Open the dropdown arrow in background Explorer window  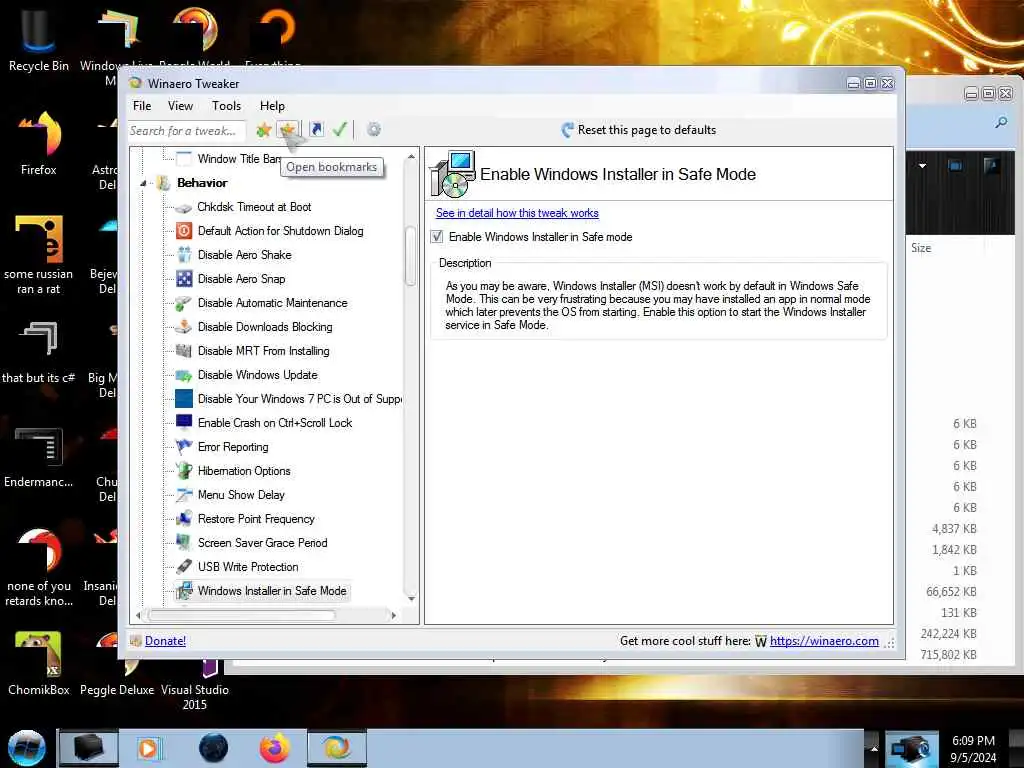[x=922, y=166]
